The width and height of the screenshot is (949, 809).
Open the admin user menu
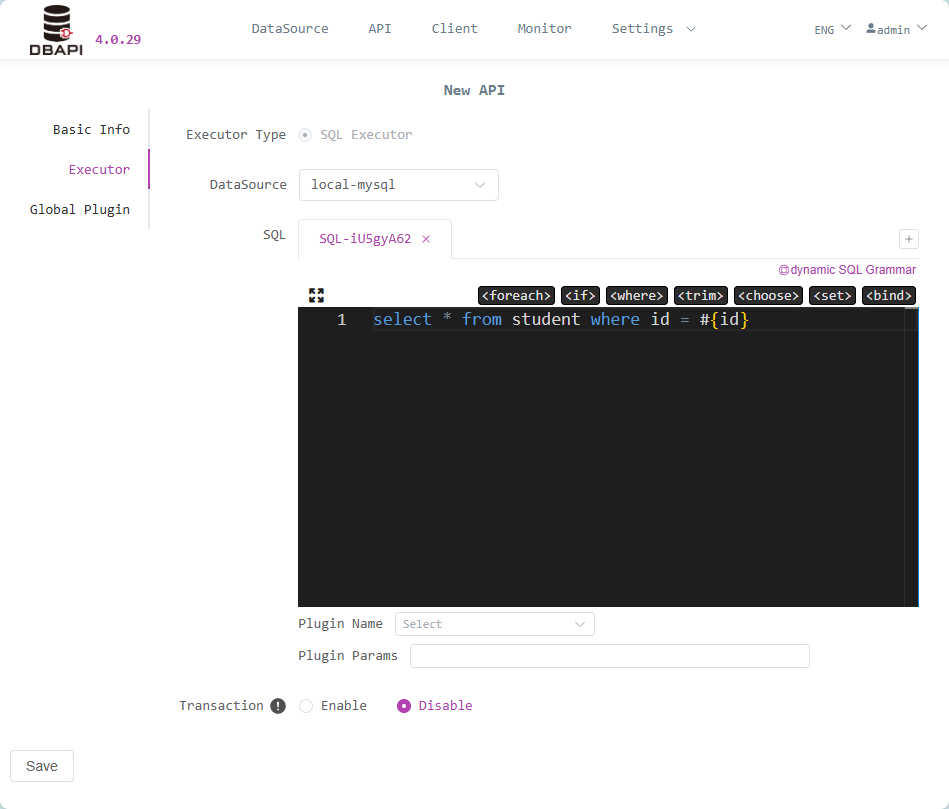pos(895,28)
